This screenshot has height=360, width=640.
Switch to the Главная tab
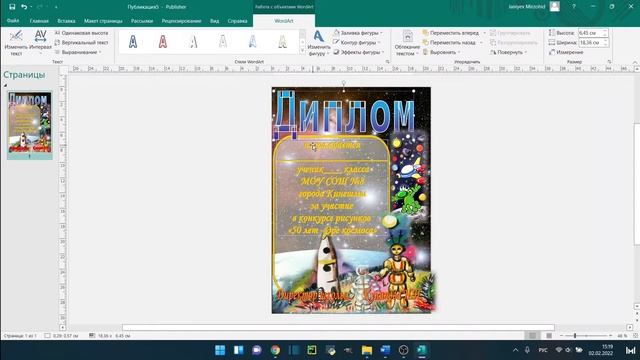point(39,21)
